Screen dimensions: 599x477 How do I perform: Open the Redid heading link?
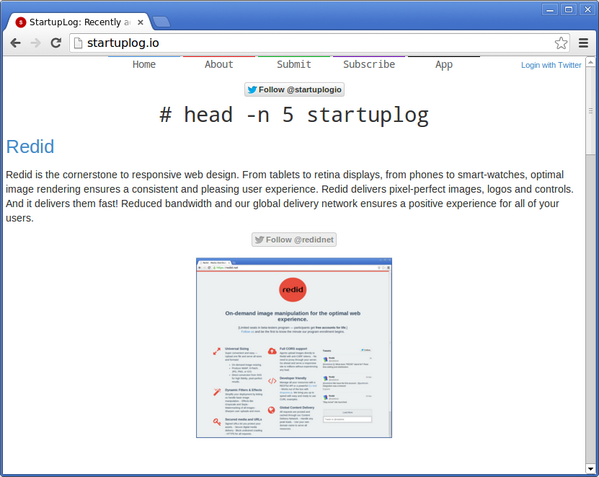[x=30, y=147]
